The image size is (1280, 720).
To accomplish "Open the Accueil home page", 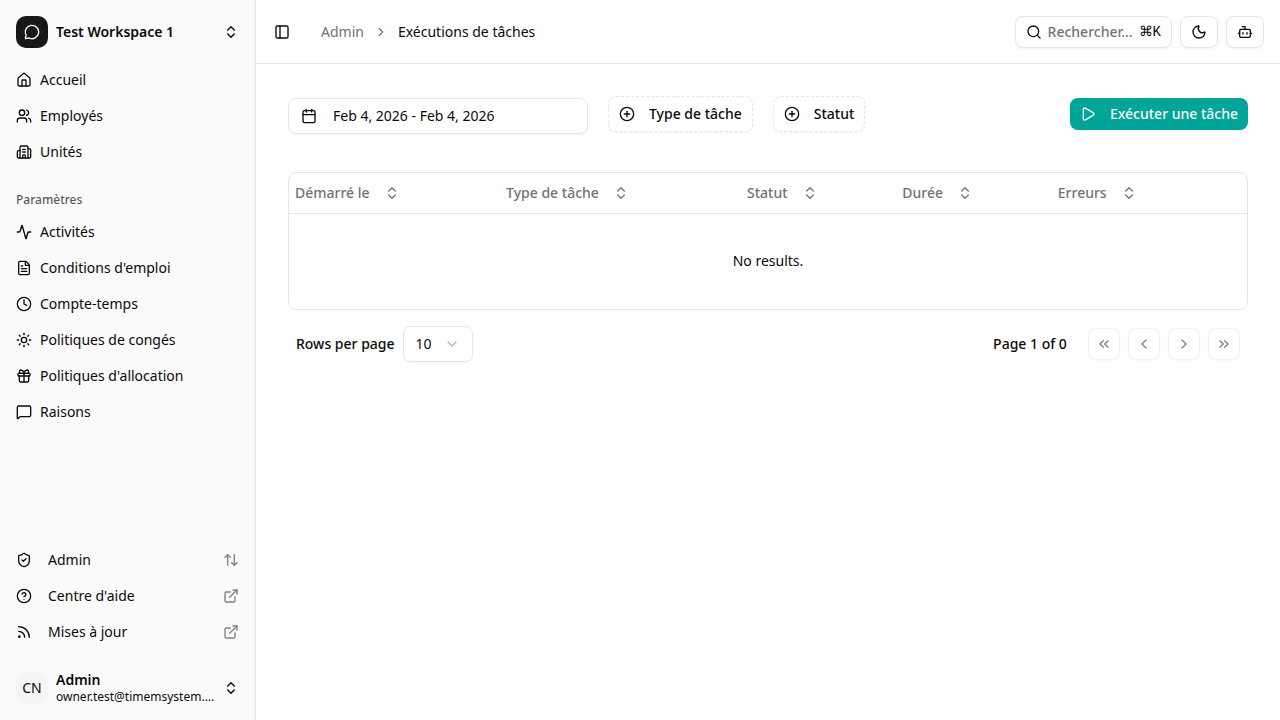I will pyautogui.click(x=63, y=80).
